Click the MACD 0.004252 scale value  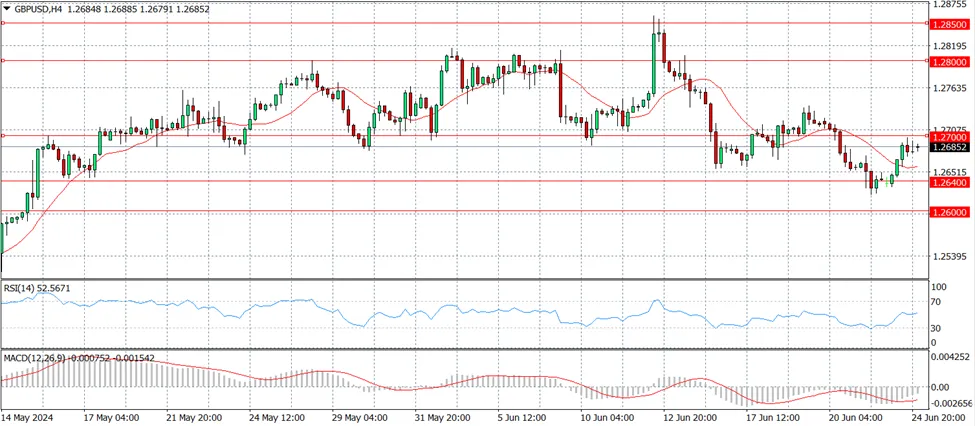(950, 356)
